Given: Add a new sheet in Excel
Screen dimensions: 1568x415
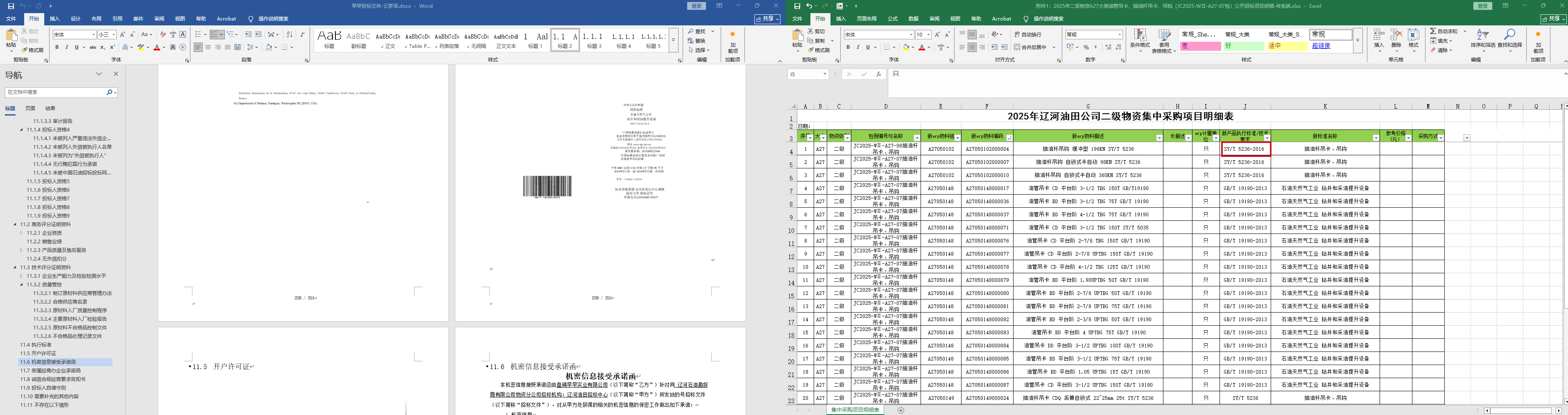Looking at the screenshot, I should pyautogui.click(x=901, y=410).
